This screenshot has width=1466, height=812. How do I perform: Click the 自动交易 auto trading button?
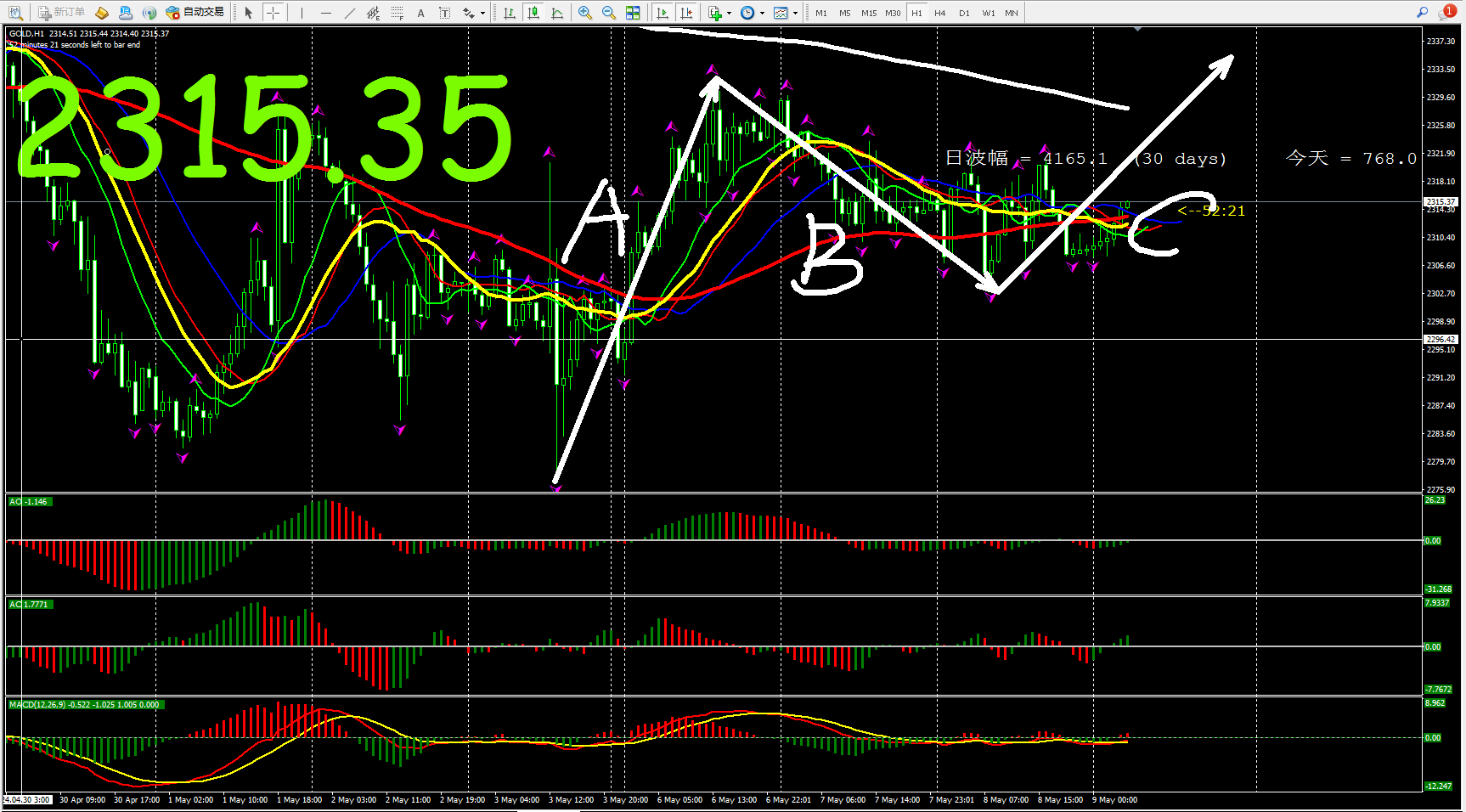(x=195, y=13)
